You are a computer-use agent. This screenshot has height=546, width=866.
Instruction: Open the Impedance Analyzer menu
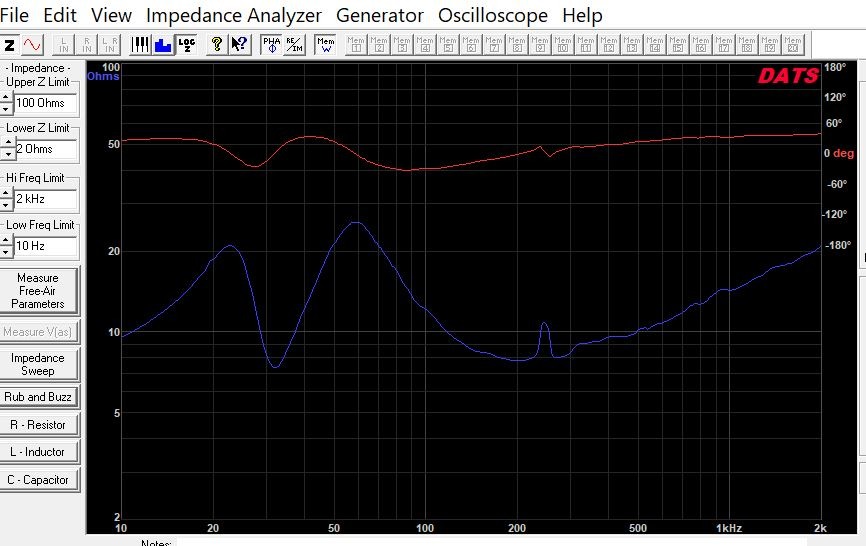click(233, 15)
